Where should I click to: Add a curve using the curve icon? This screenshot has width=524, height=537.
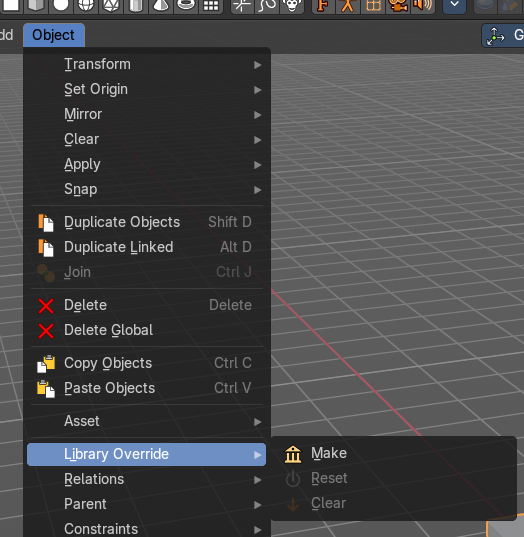click(267, 5)
